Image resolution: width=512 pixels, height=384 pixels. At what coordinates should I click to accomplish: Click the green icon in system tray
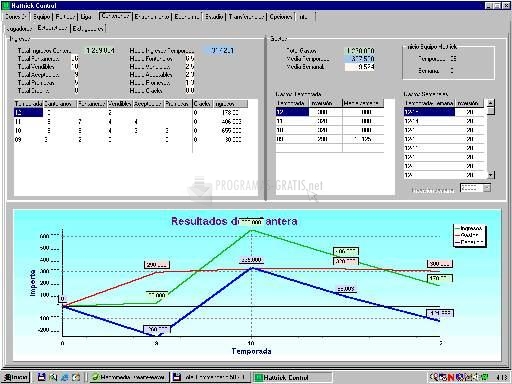[484, 377]
